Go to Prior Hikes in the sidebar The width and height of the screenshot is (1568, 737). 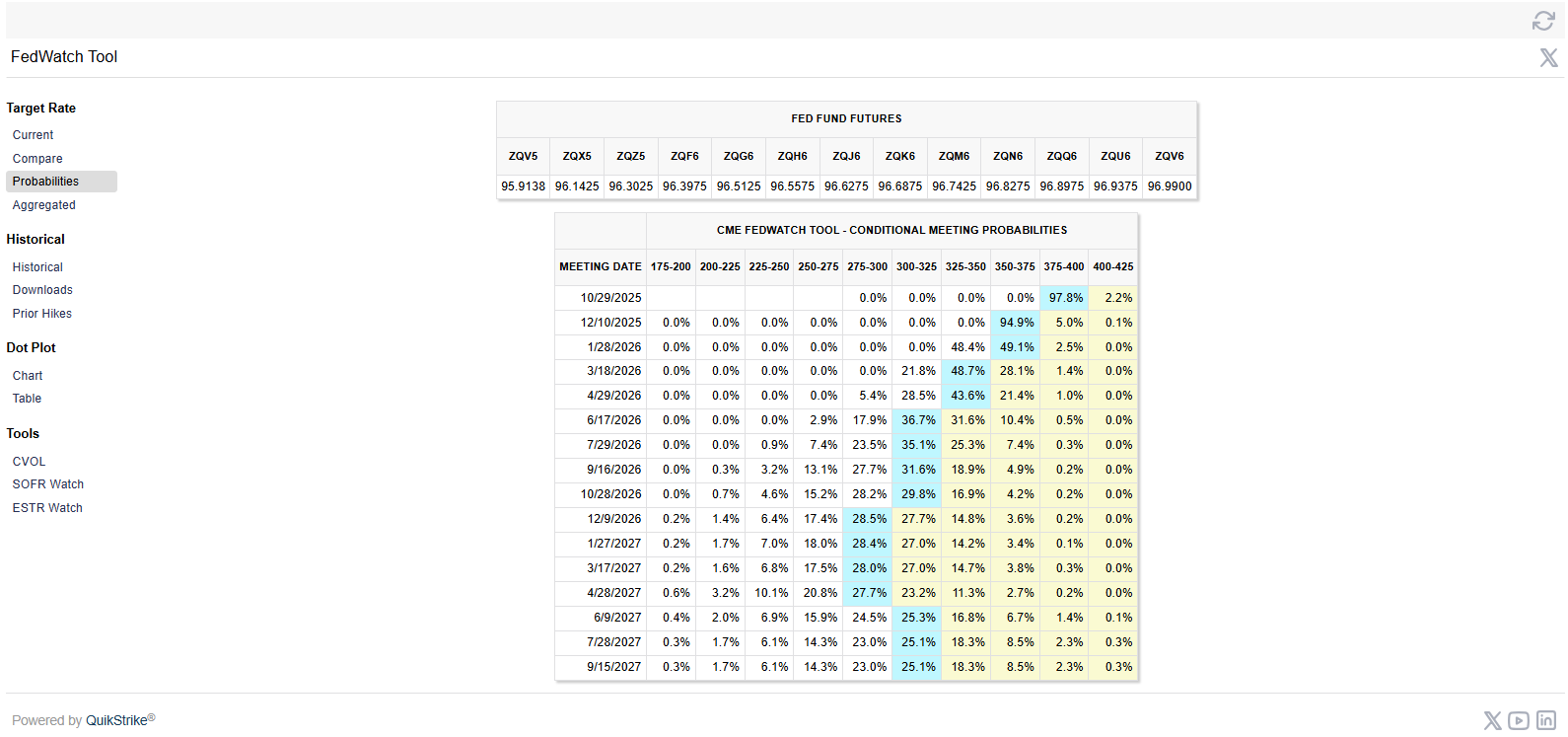(x=42, y=314)
